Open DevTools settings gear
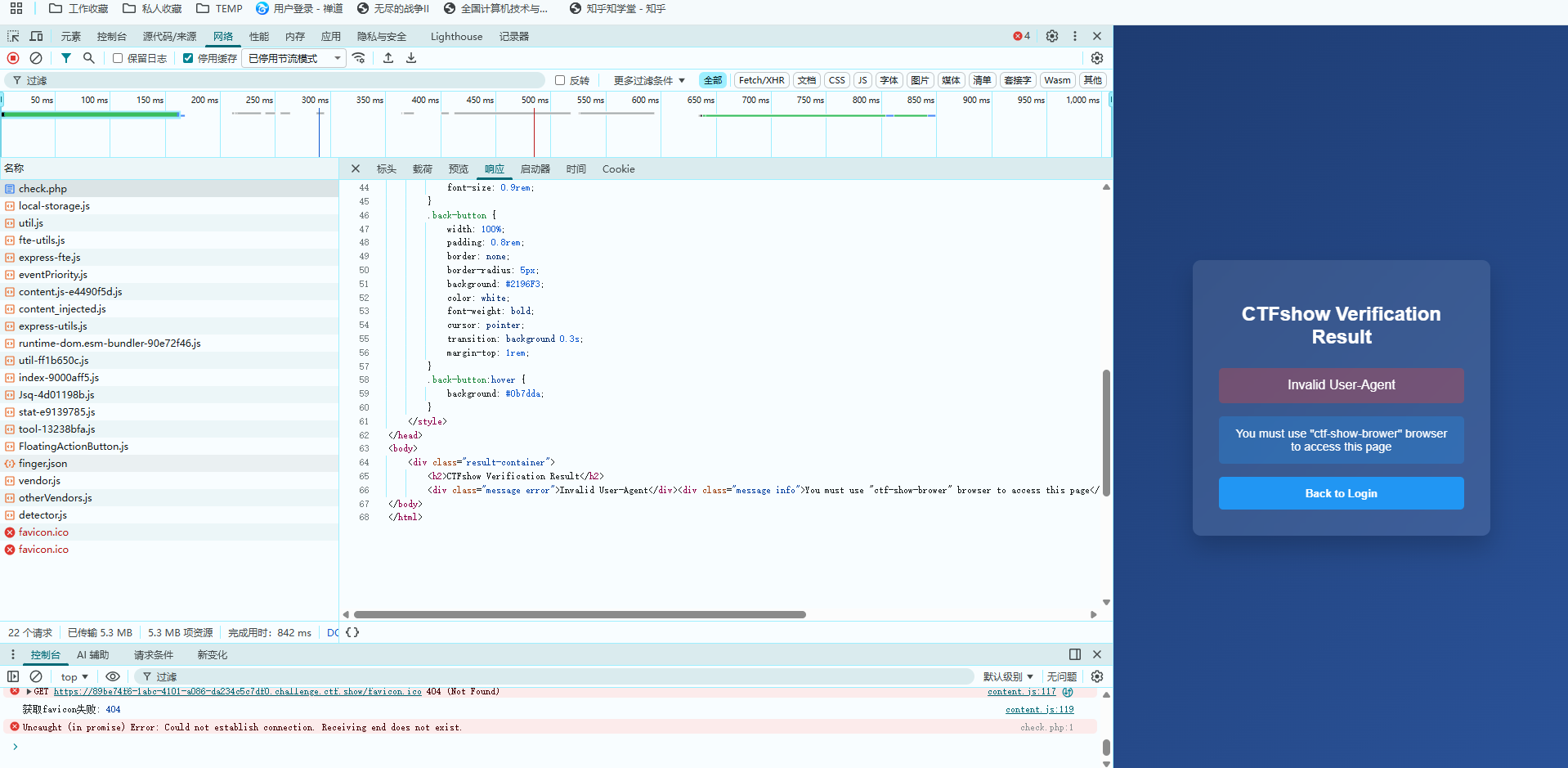 tap(1052, 36)
